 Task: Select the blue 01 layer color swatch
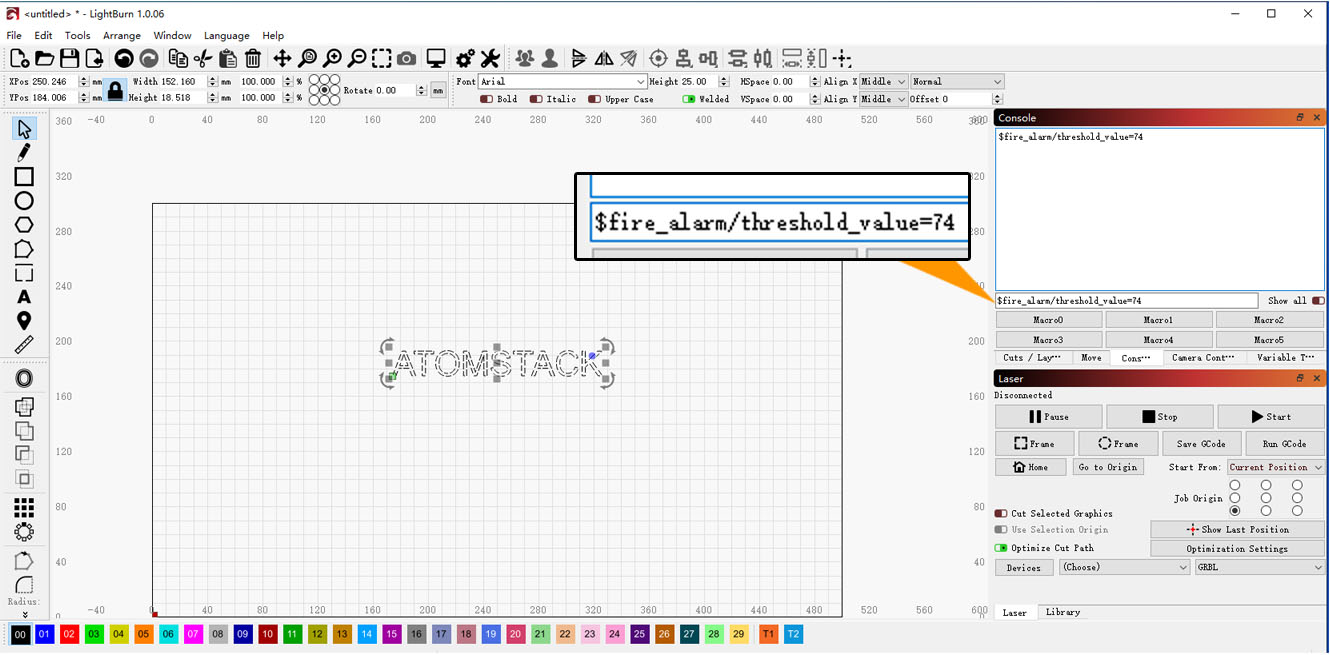(x=44, y=634)
